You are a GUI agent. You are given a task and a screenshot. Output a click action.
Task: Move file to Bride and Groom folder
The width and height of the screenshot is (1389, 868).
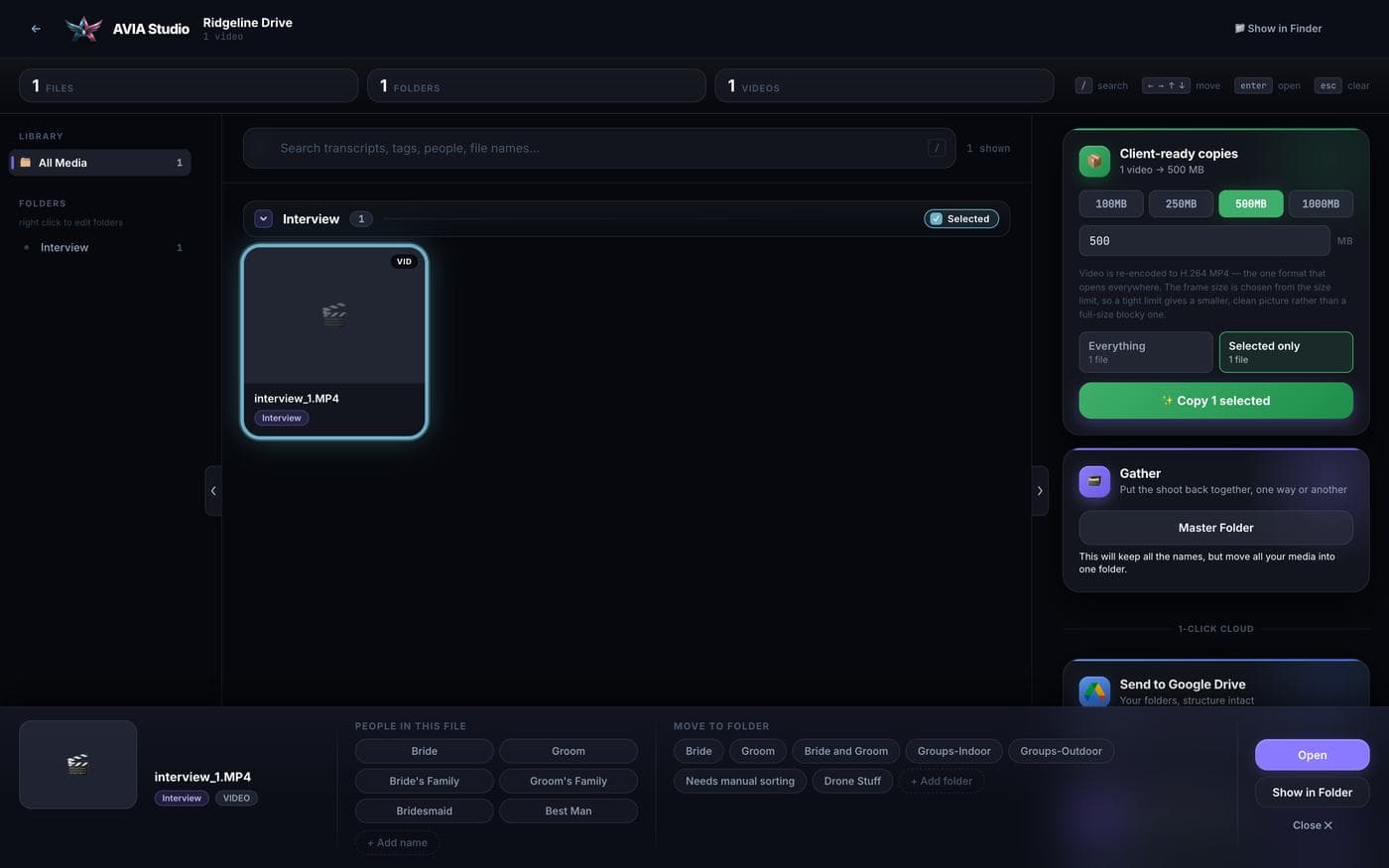pos(845,751)
